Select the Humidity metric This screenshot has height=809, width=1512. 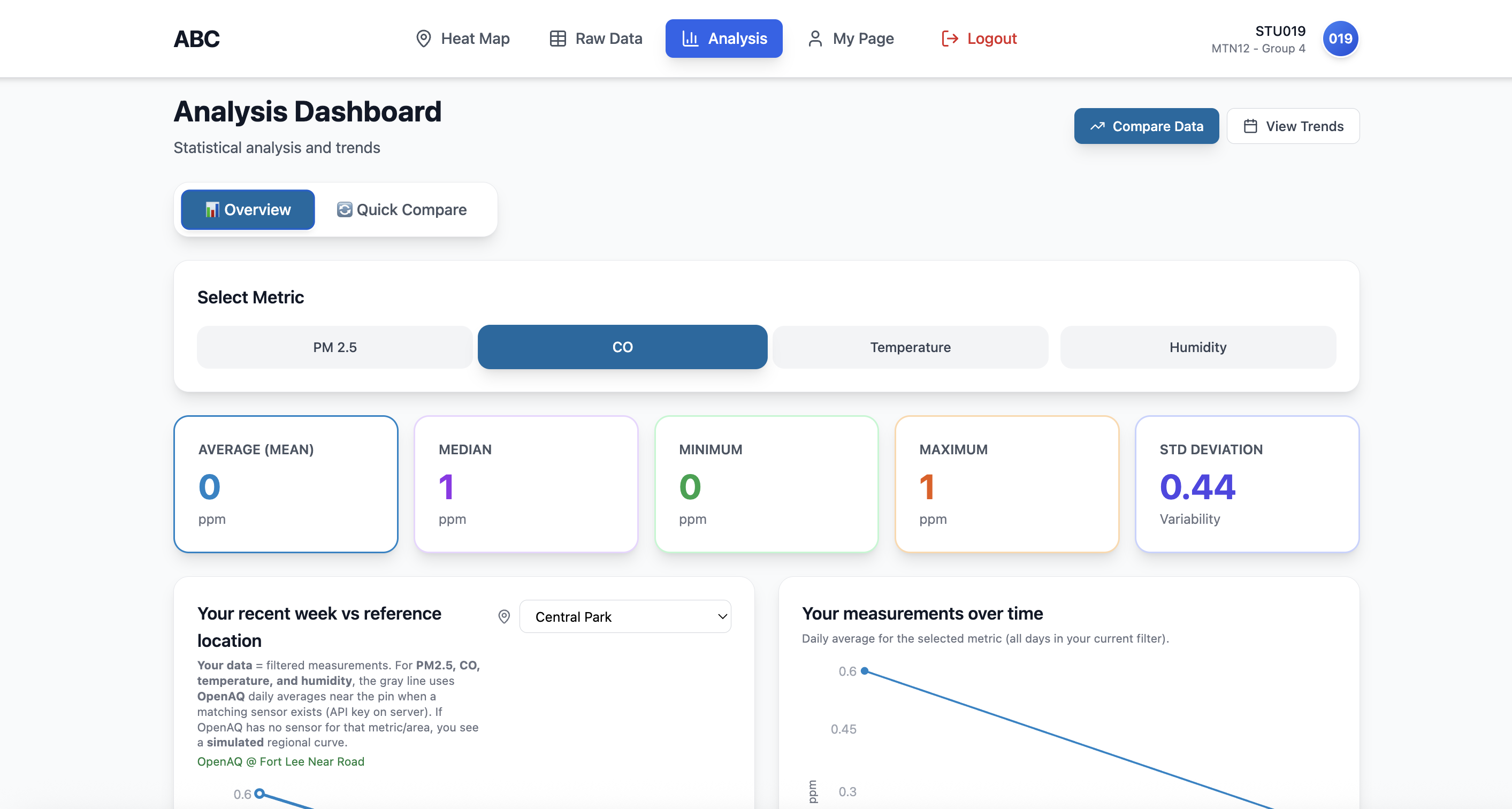tap(1197, 347)
